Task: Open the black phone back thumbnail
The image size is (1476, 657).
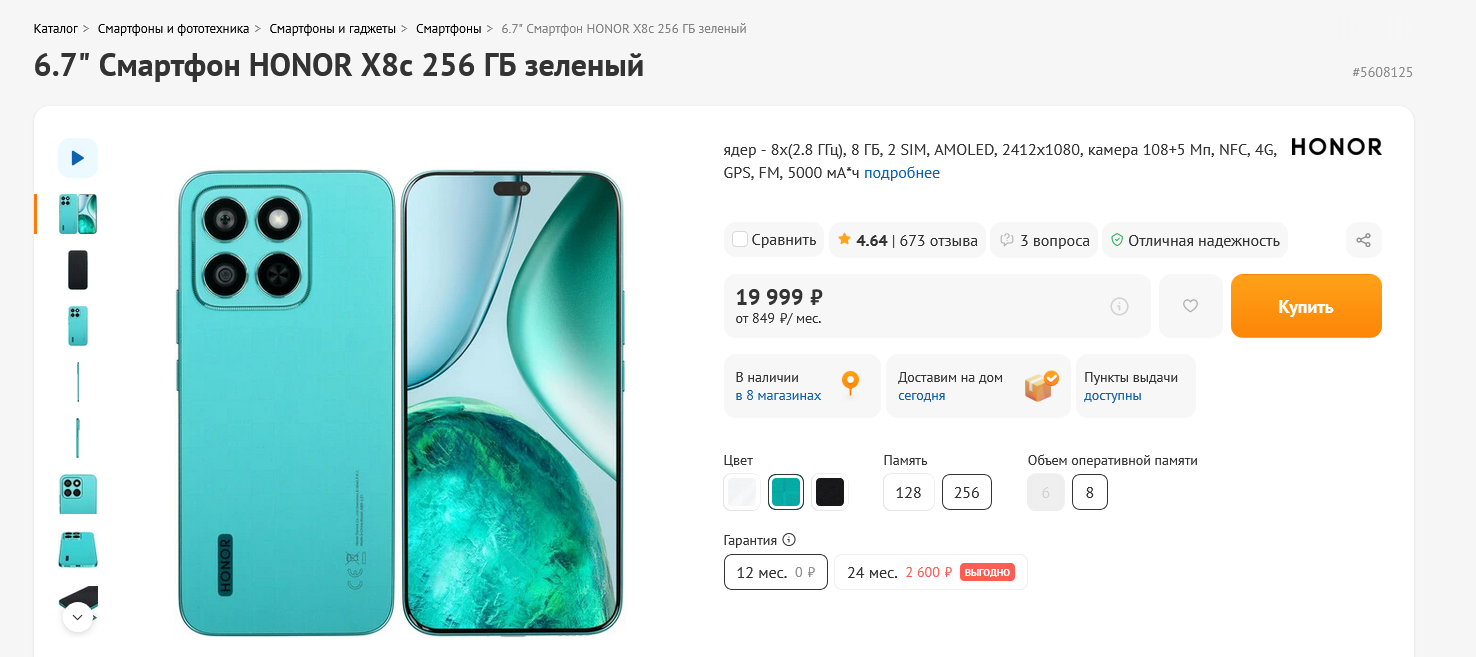Action: point(78,270)
